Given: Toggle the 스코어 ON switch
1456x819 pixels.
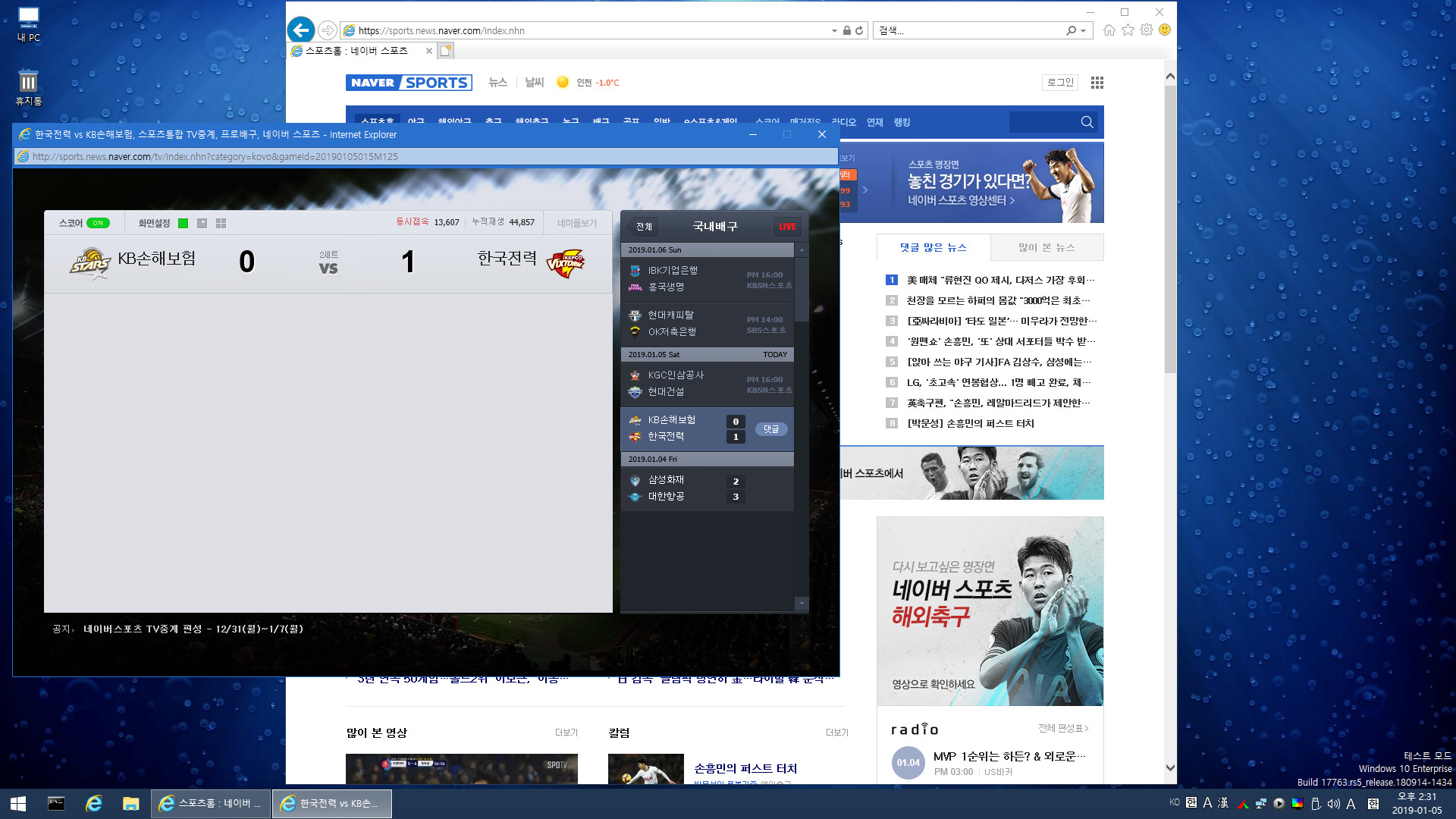Looking at the screenshot, I should pos(98,223).
